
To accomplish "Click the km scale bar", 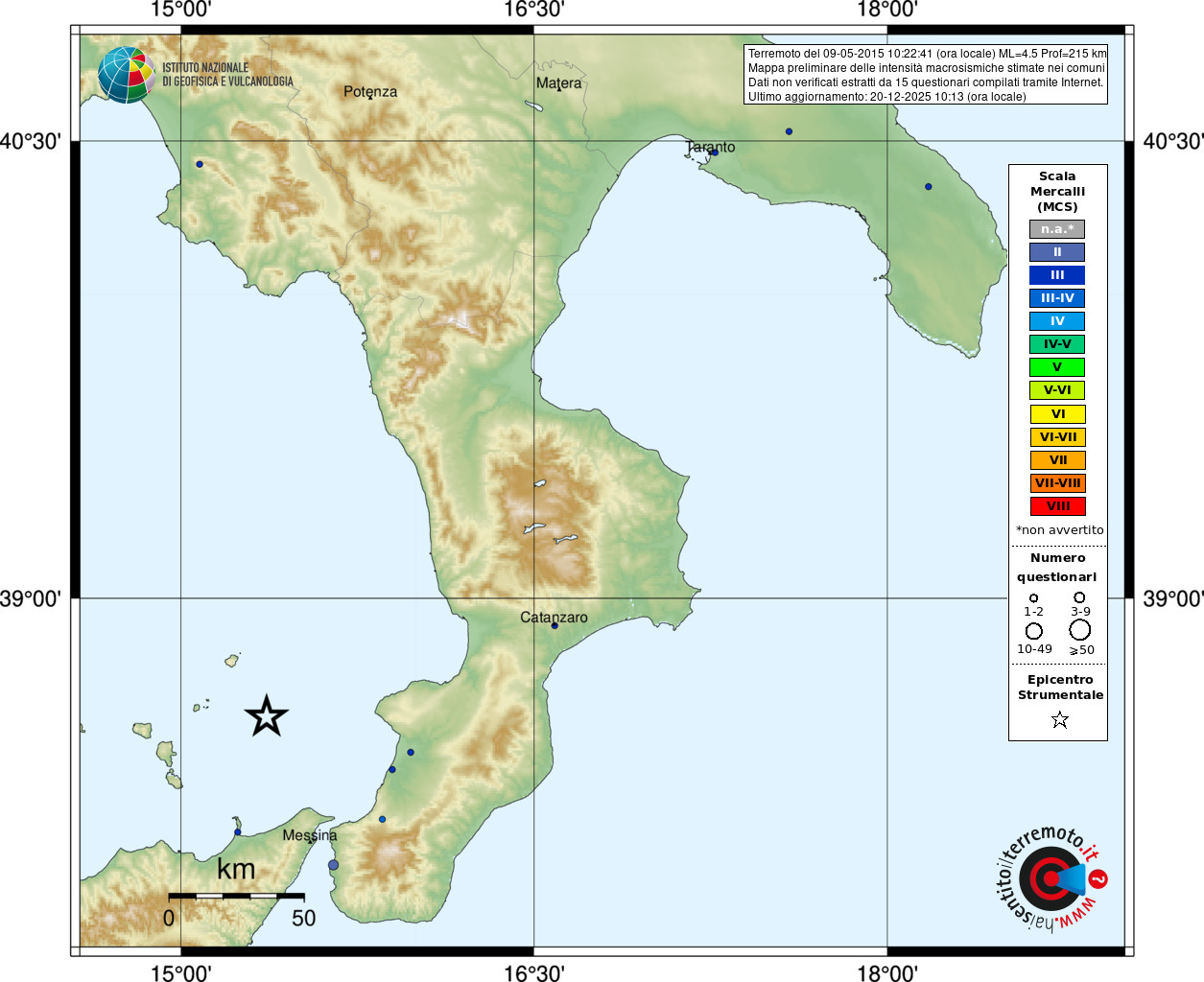I will pyautogui.click(x=236, y=896).
